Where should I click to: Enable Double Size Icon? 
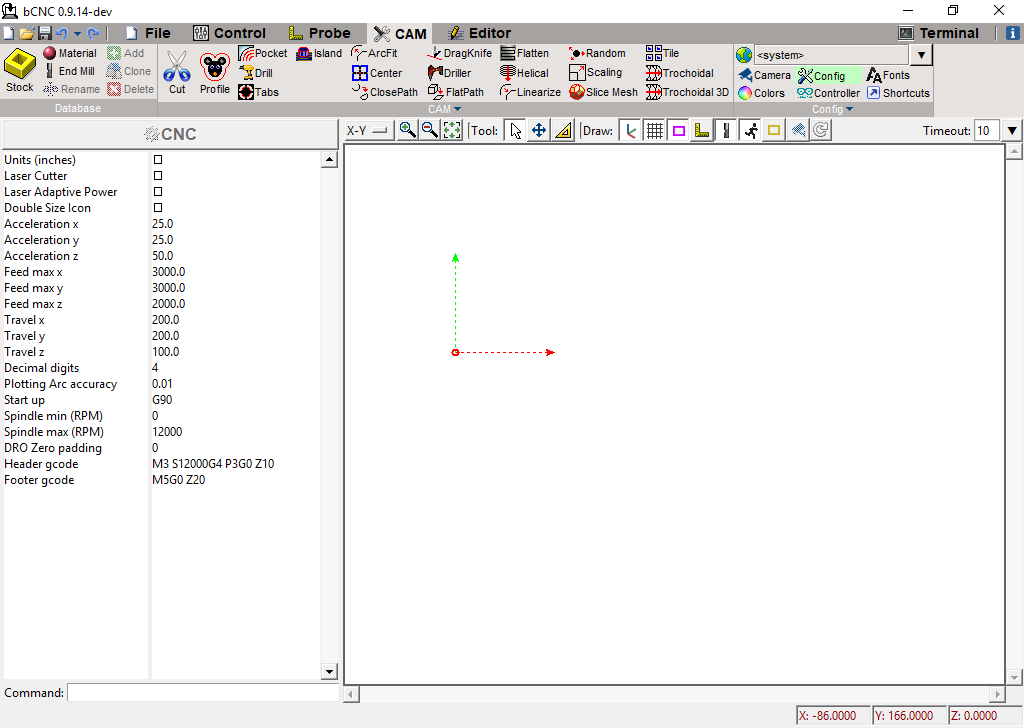[x=156, y=207]
